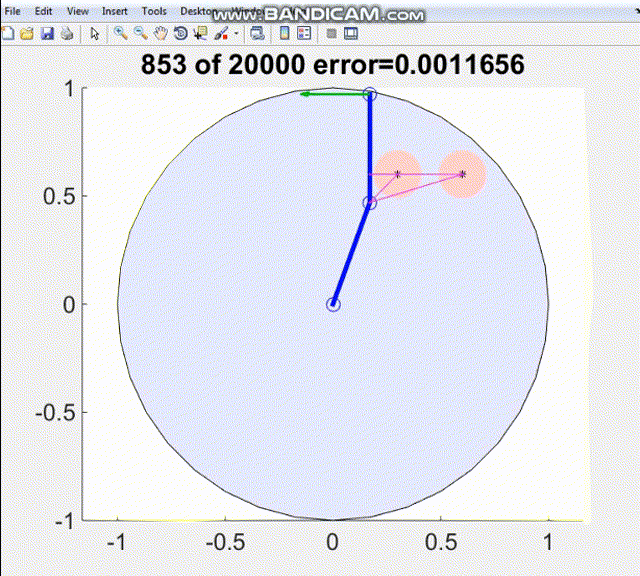640x576 pixels.
Task: Activate the Zoom In magnifier tool
Action: coord(120,33)
